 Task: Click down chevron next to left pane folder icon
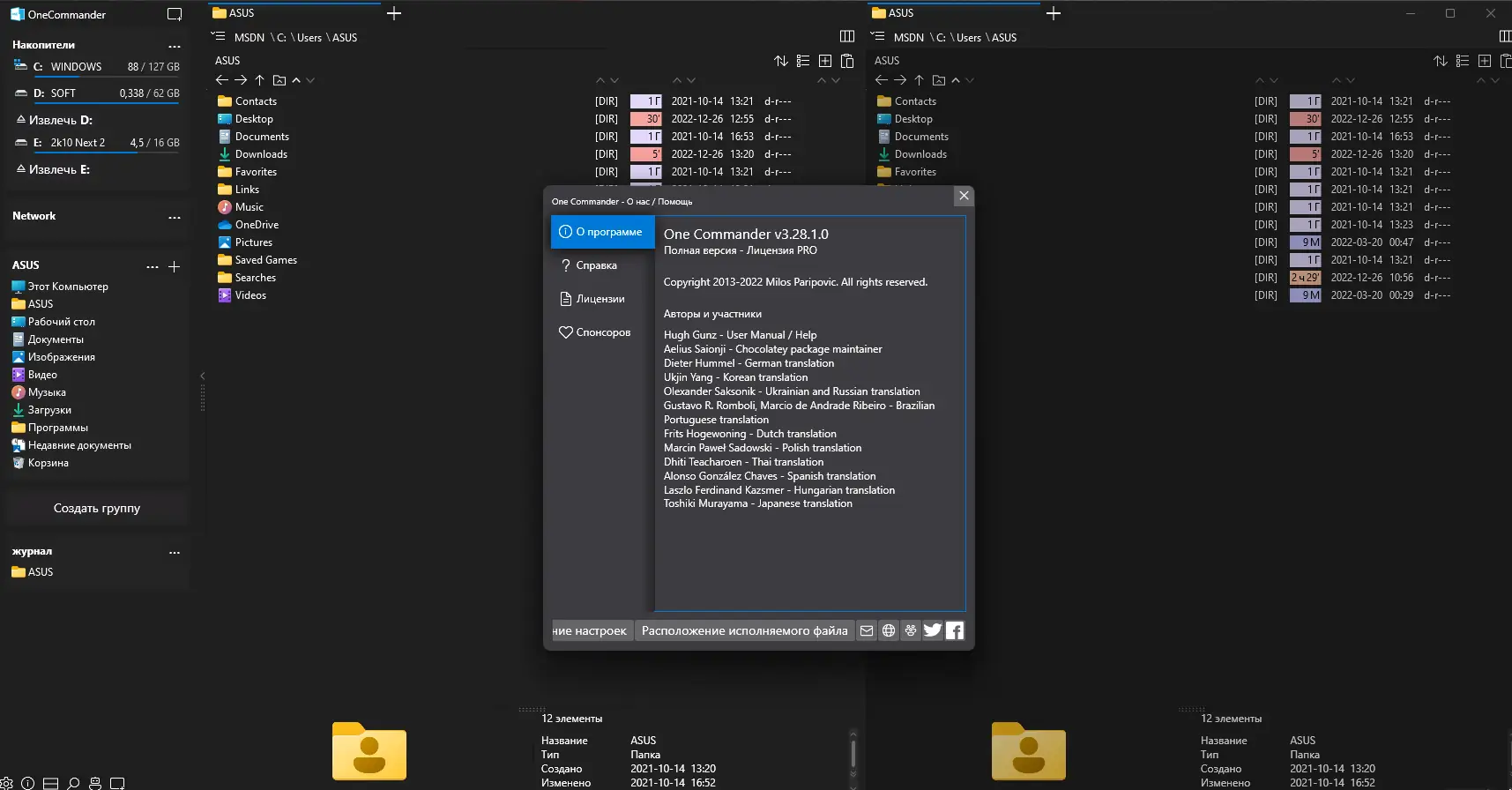click(x=310, y=80)
